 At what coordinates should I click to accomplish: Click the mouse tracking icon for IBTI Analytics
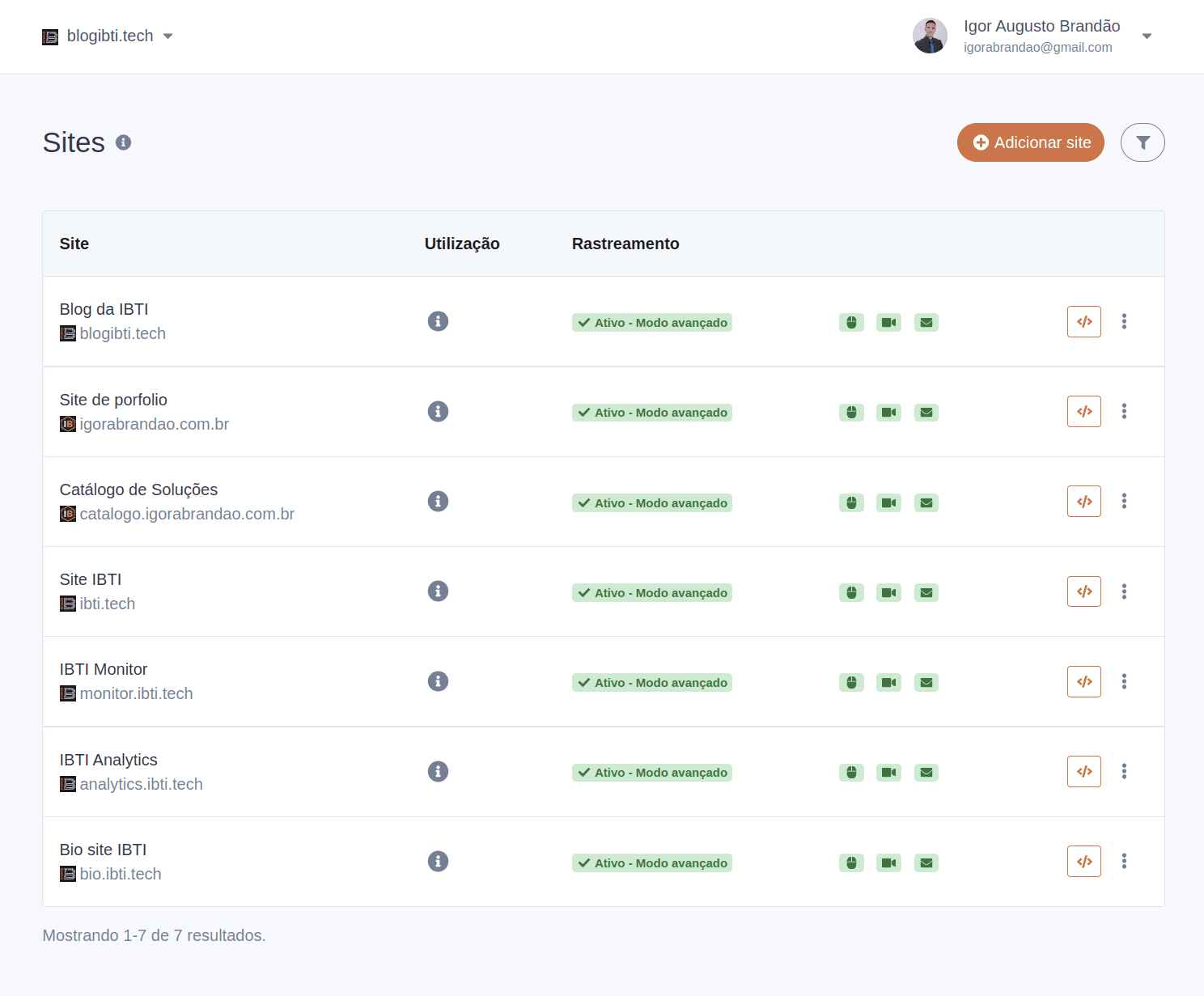coord(851,772)
